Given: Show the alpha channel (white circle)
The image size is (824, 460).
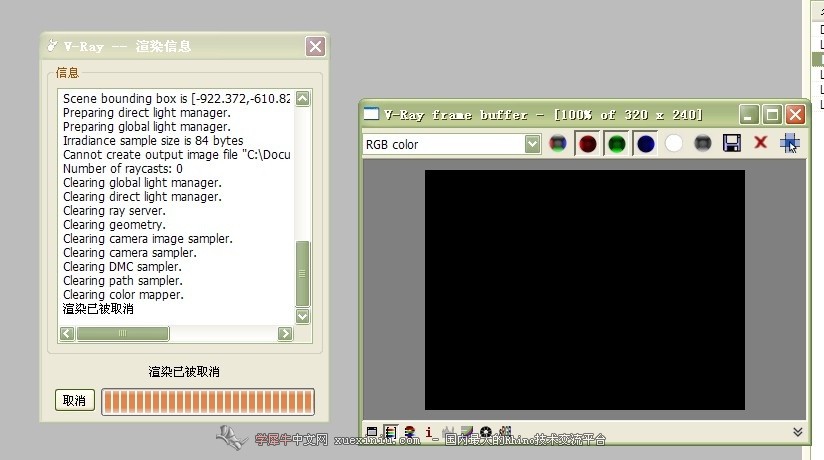Looking at the screenshot, I should click(674, 143).
